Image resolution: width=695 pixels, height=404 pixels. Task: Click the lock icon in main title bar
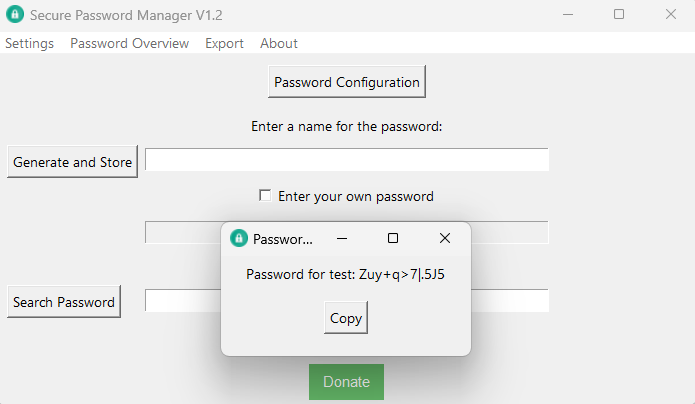pyautogui.click(x=15, y=15)
